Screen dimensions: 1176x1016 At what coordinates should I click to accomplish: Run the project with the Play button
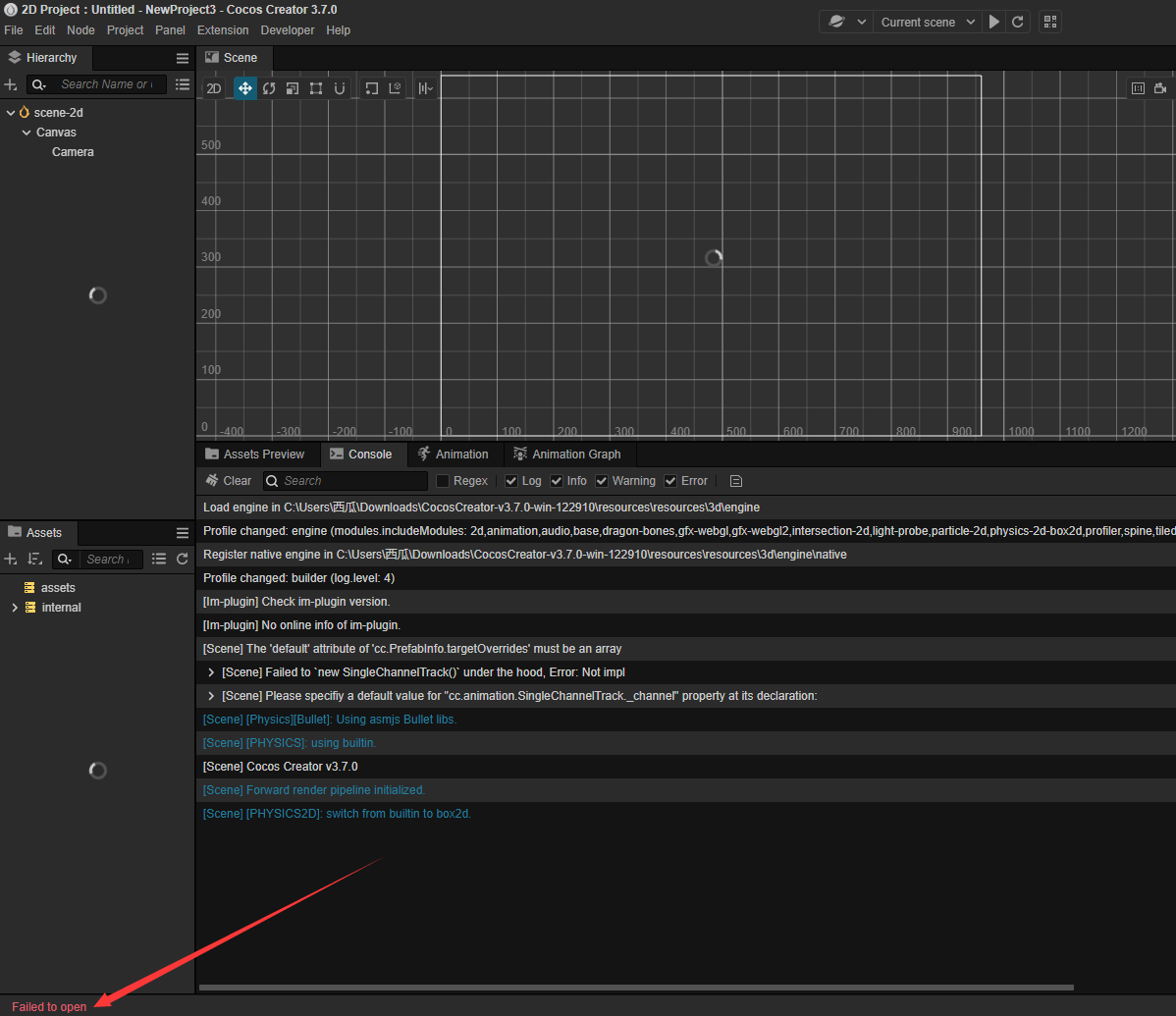tap(993, 21)
